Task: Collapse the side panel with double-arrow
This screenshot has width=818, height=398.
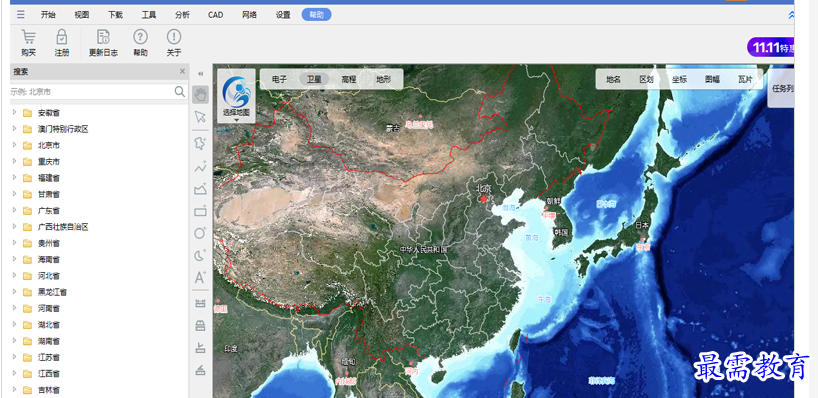Action: point(200,74)
